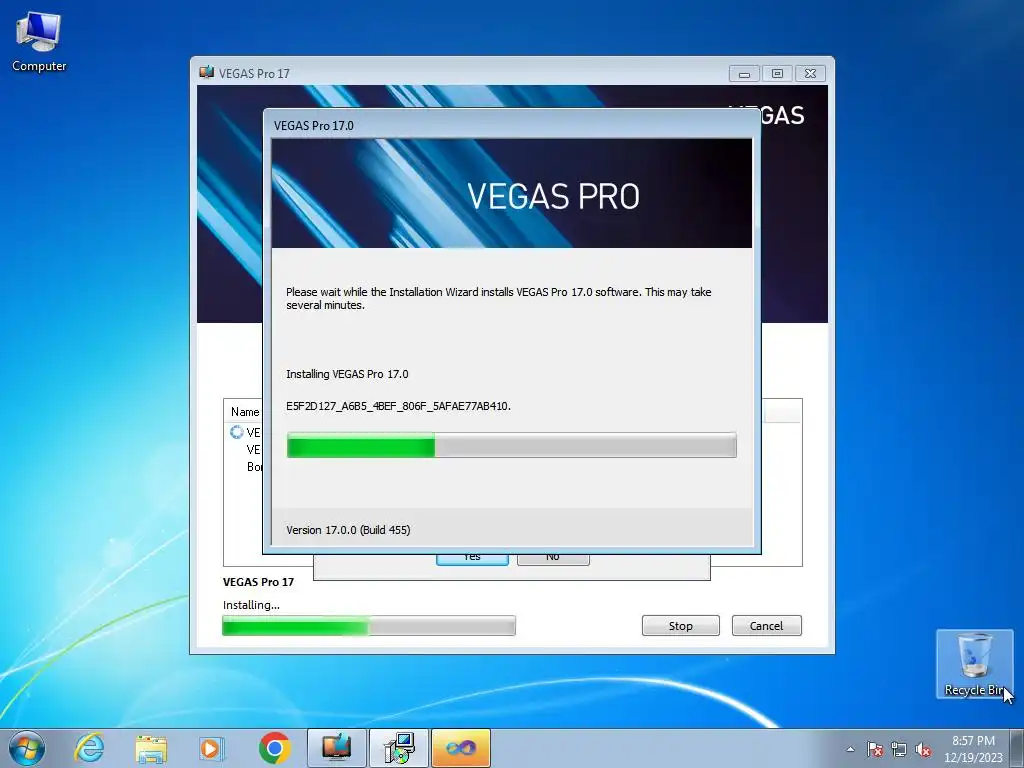Image resolution: width=1024 pixels, height=768 pixels.
Task: Click the VEGAS Pro 17.0 dialog title
Action: [x=313, y=125]
